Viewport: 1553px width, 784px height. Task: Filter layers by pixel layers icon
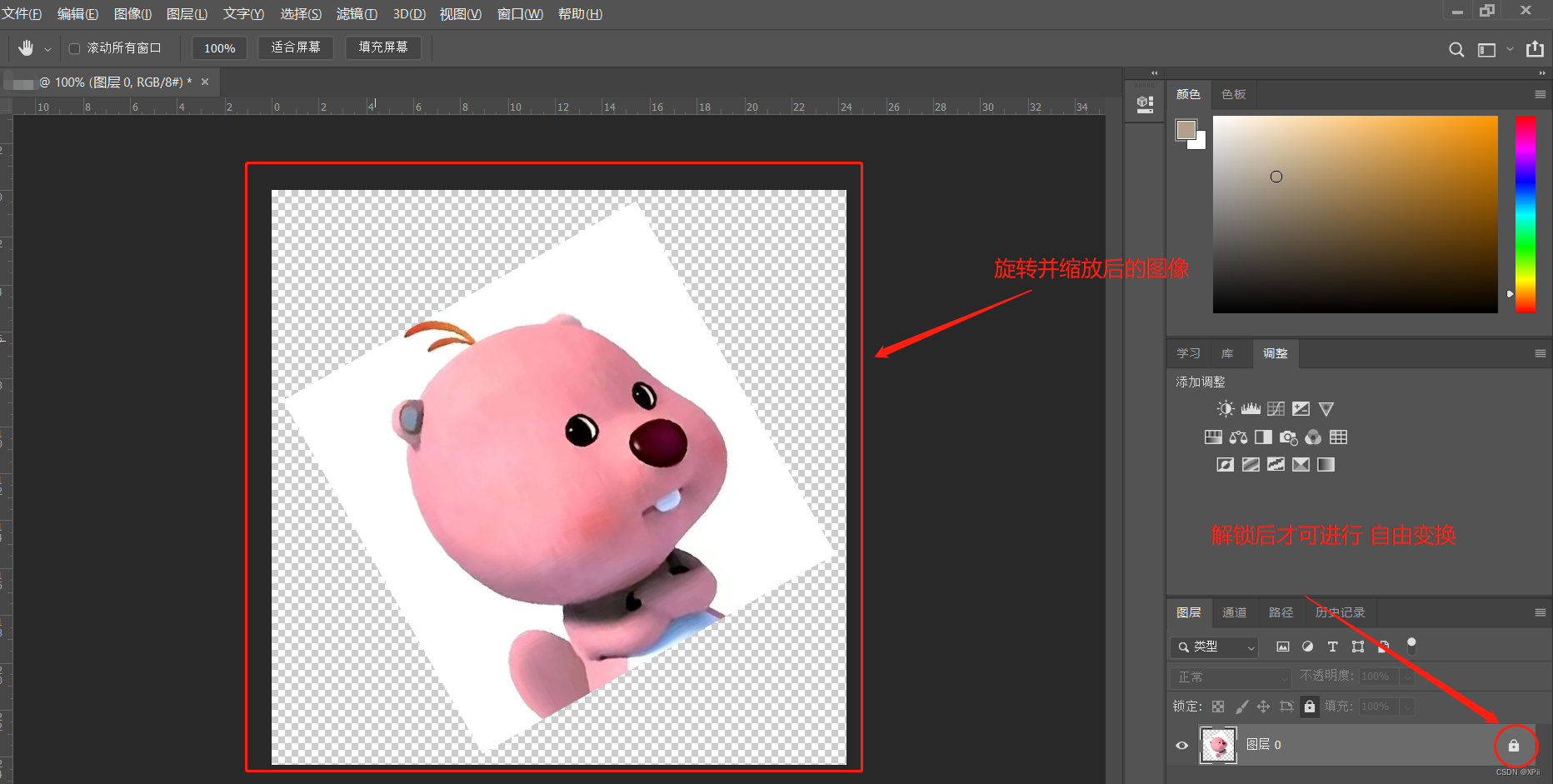click(x=1283, y=647)
